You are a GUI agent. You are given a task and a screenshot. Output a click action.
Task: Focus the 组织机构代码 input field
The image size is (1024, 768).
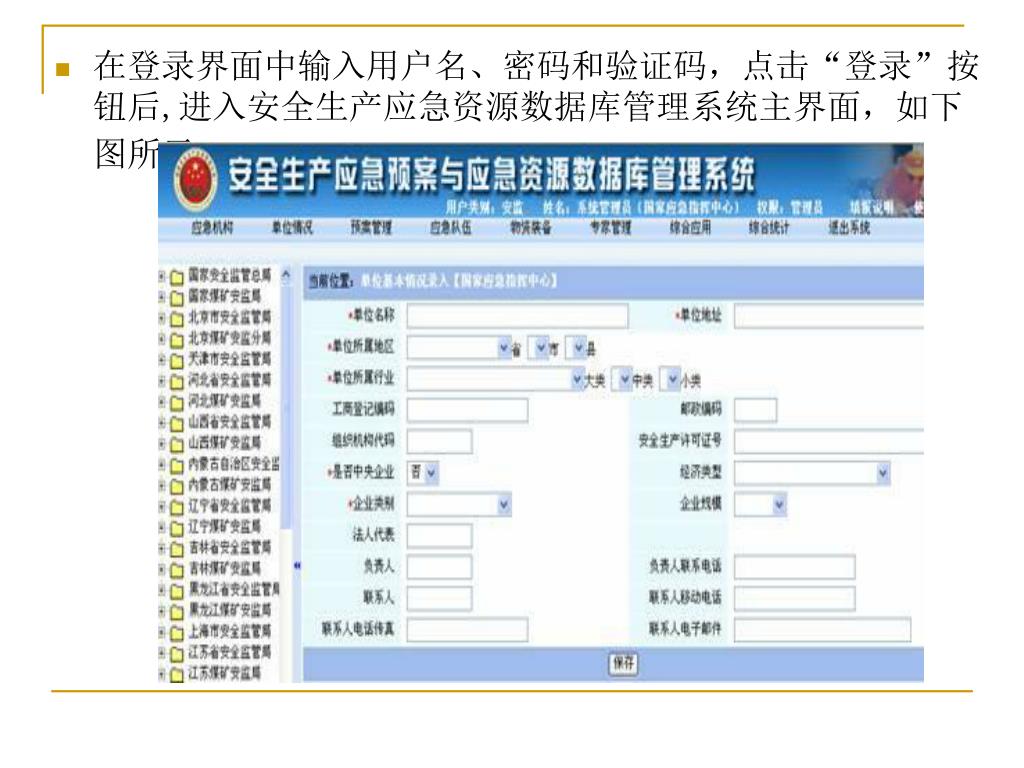pyautogui.click(x=440, y=441)
